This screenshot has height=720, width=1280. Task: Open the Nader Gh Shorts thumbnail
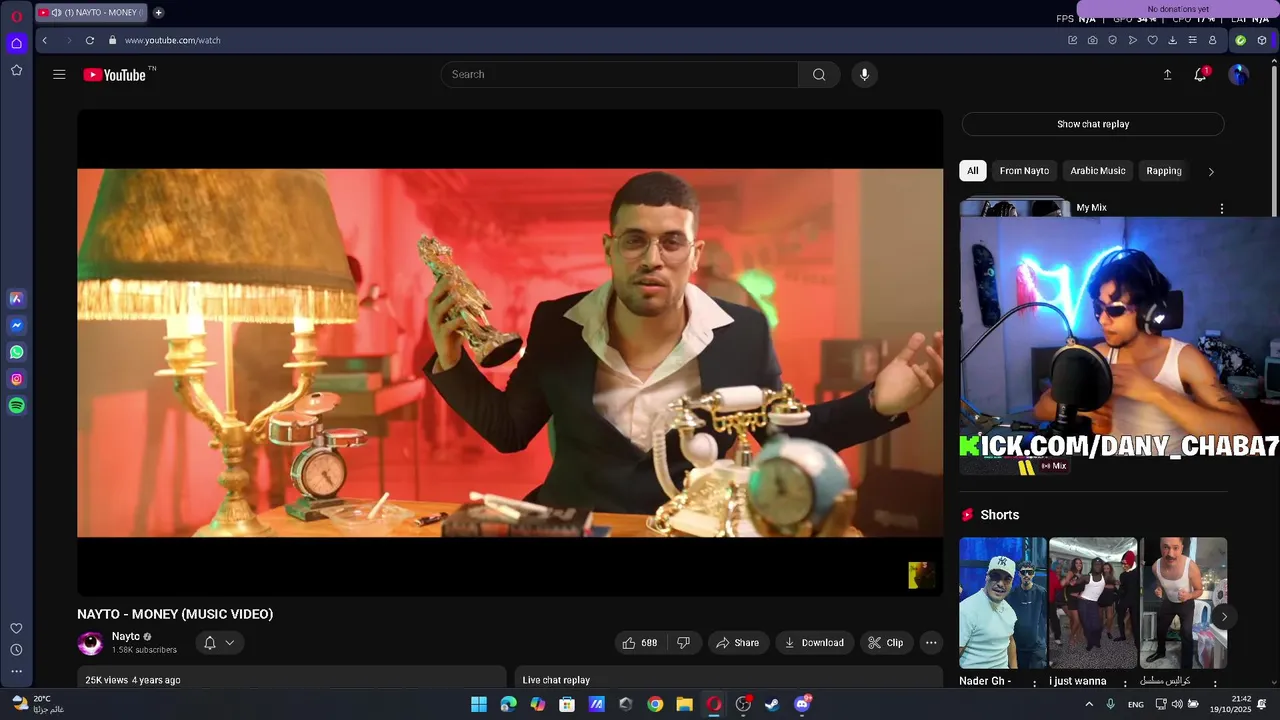pyautogui.click(x=1003, y=603)
